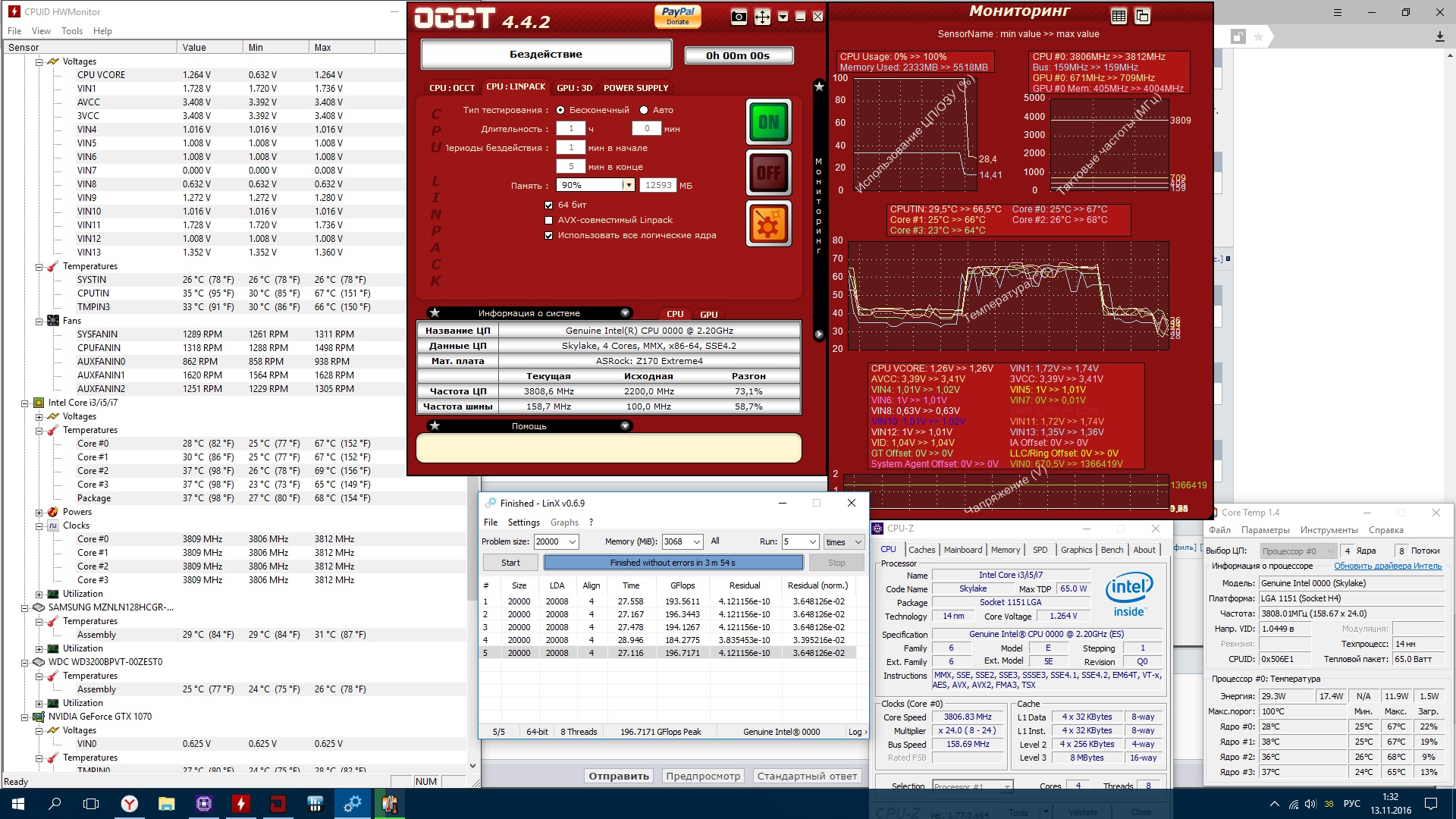Click Обновить драйвера Интель link
The height and width of the screenshot is (819, 1456).
[1387, 566]
